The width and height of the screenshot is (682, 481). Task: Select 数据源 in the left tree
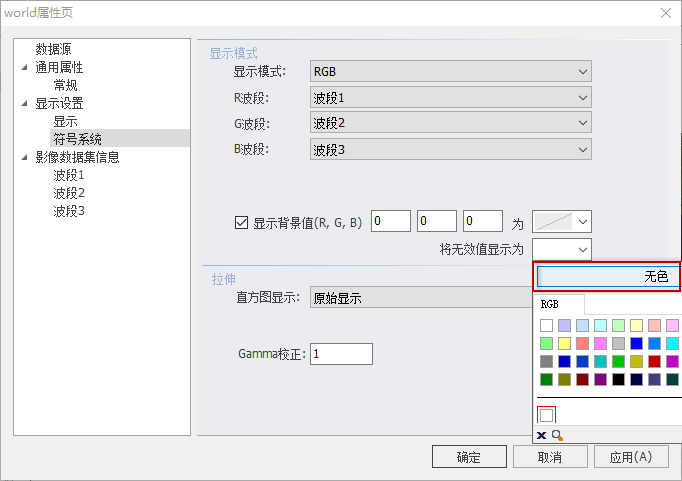tap(53, 49)
